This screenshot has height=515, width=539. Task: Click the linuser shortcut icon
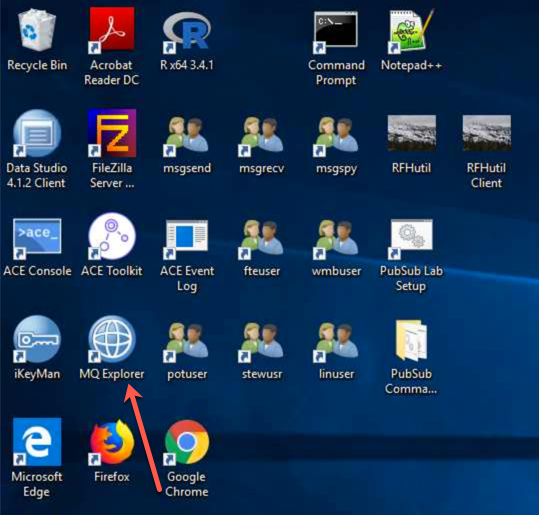click(336, 342)
